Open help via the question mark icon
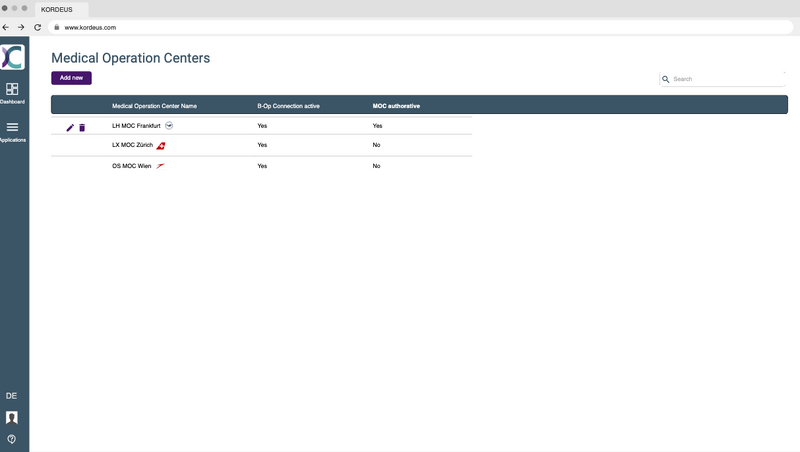The image size is (800, 452). point(12,439)
